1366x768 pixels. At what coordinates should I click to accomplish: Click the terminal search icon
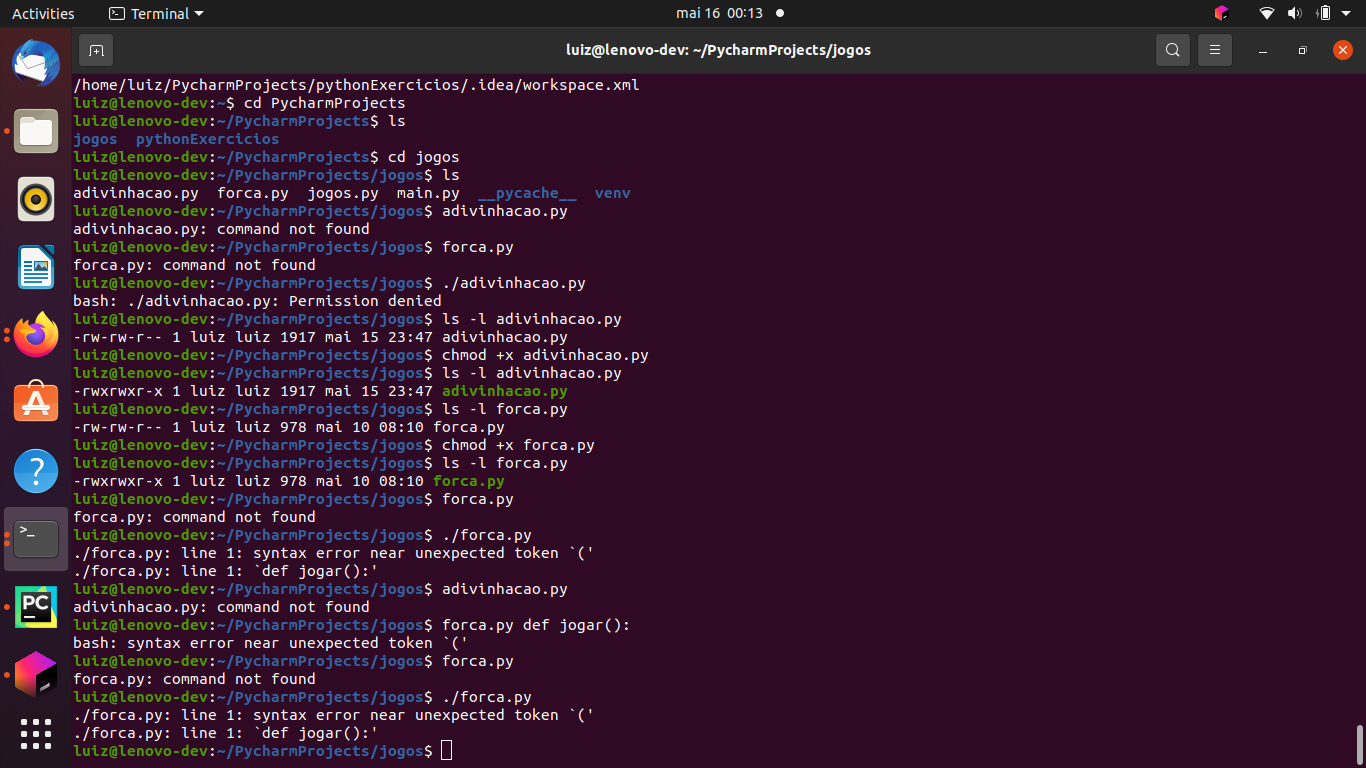1173,50
